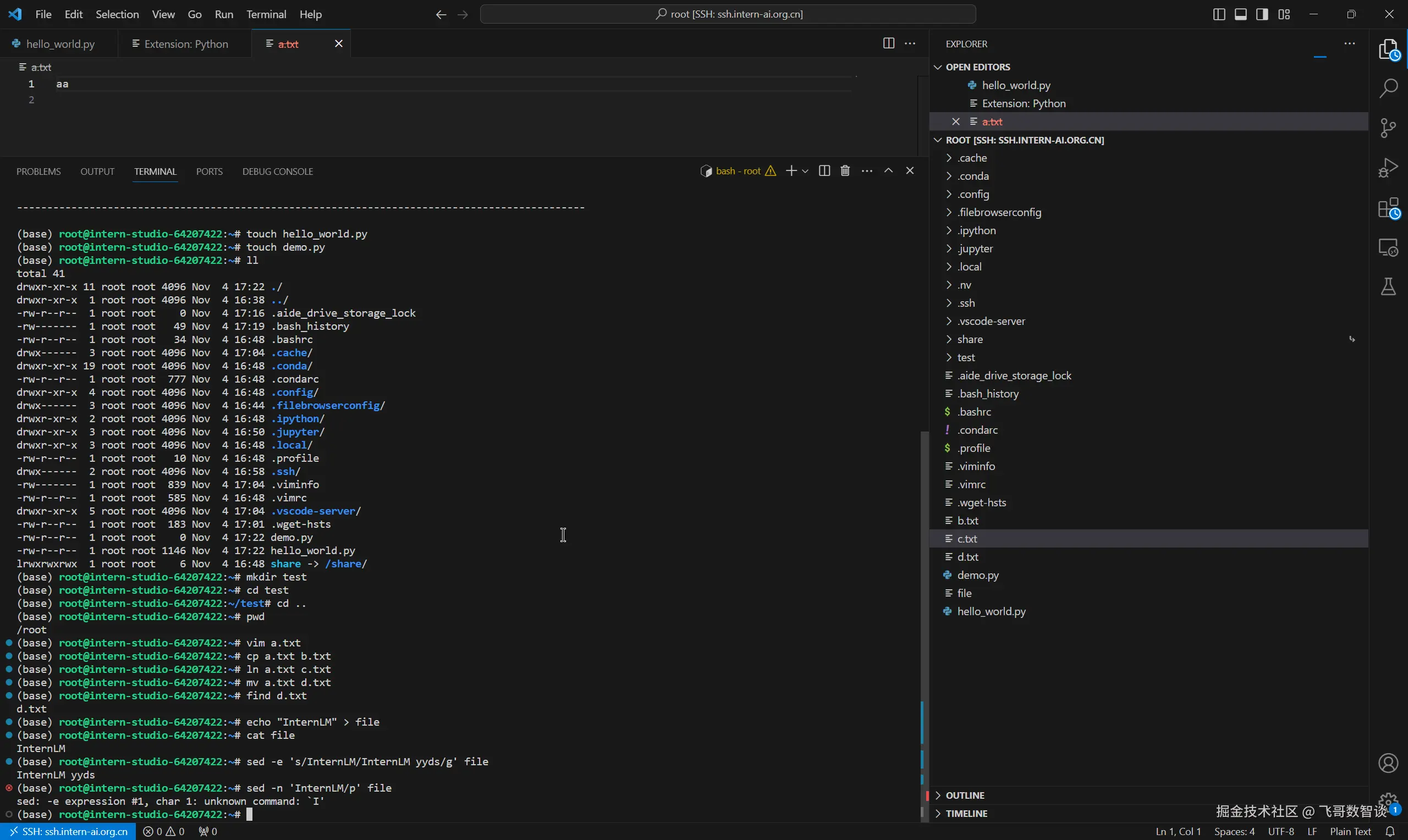This screenshot has height=840, width=1408.
Task: Split the terminal panel
Action: (x=824, y=171)
